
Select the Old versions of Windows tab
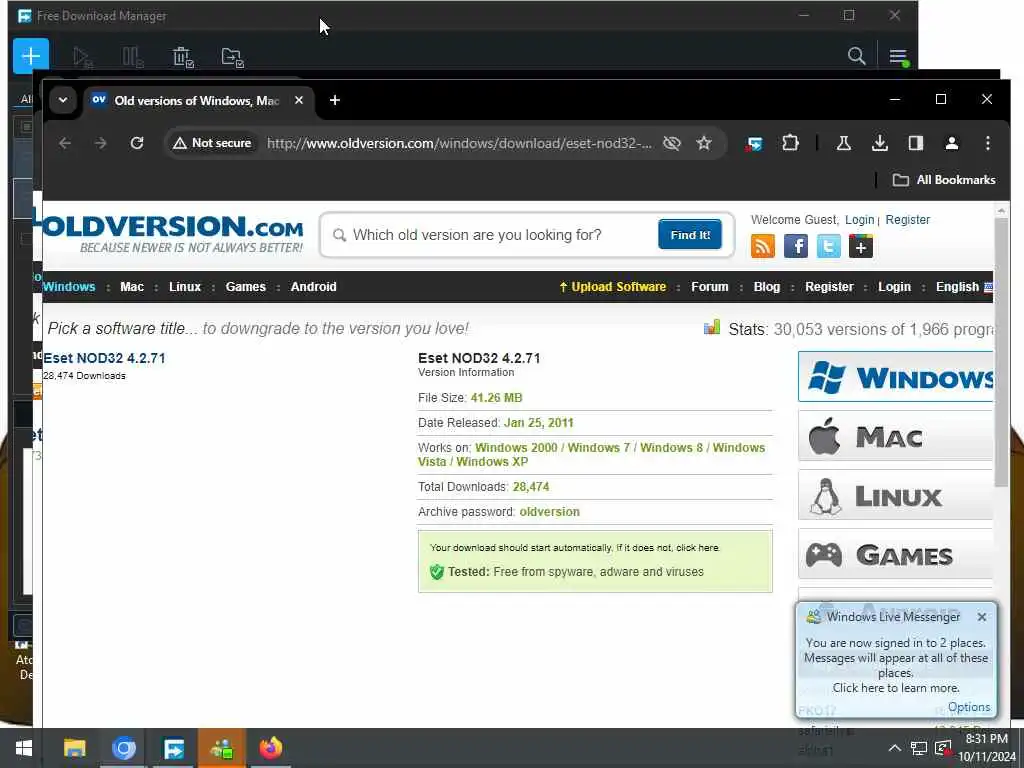coord(197,101)
